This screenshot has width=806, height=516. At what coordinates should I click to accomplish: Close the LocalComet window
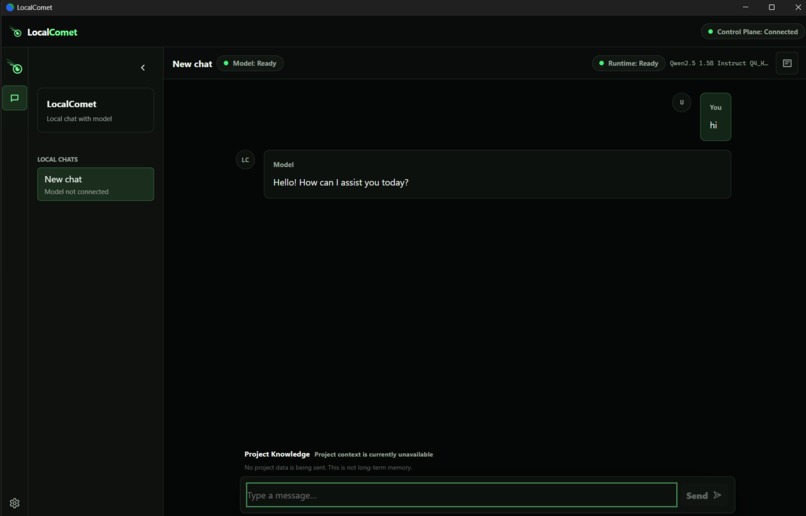798,7
